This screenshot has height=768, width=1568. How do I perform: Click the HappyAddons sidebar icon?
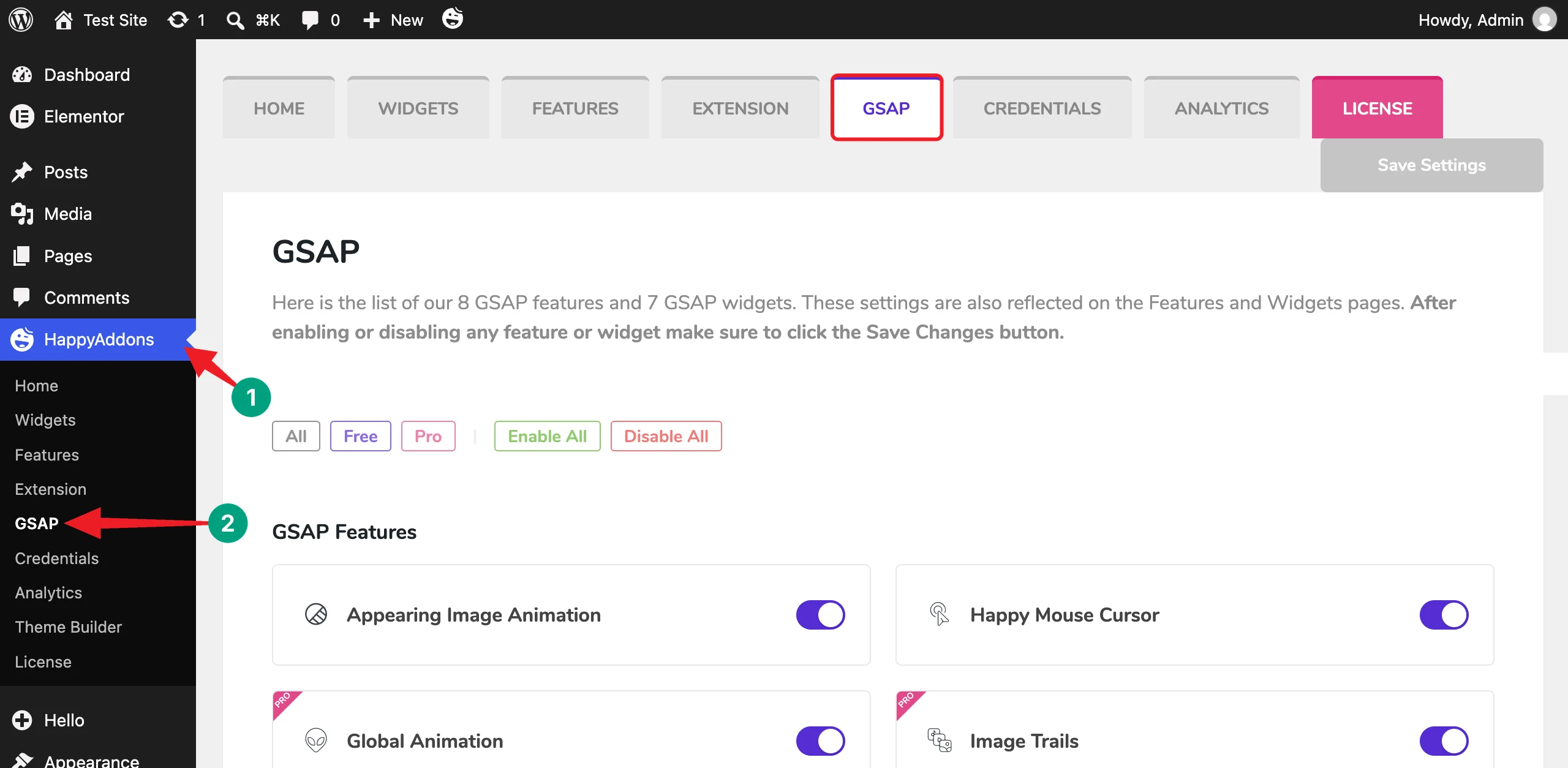pyautogui.click(x=22, y=339)
